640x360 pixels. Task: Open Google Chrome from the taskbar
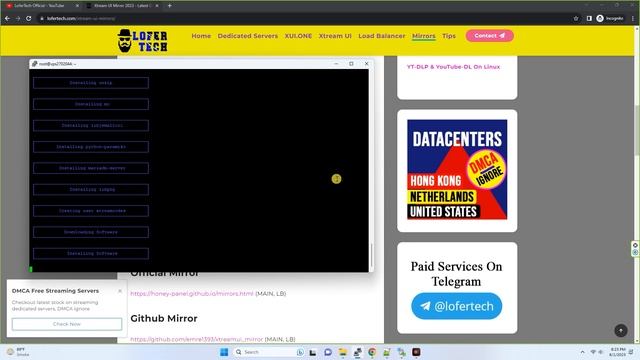372,352
